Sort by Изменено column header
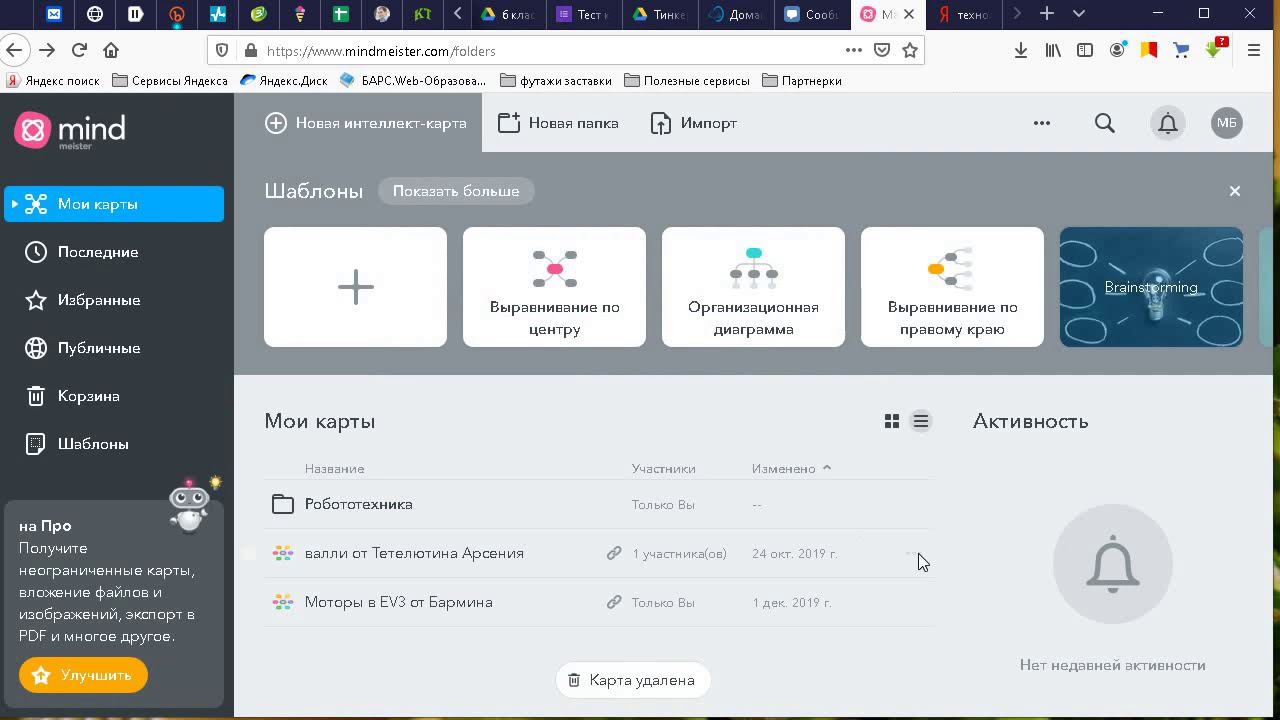Screen dimensions: 1280x720 (791, 469)
